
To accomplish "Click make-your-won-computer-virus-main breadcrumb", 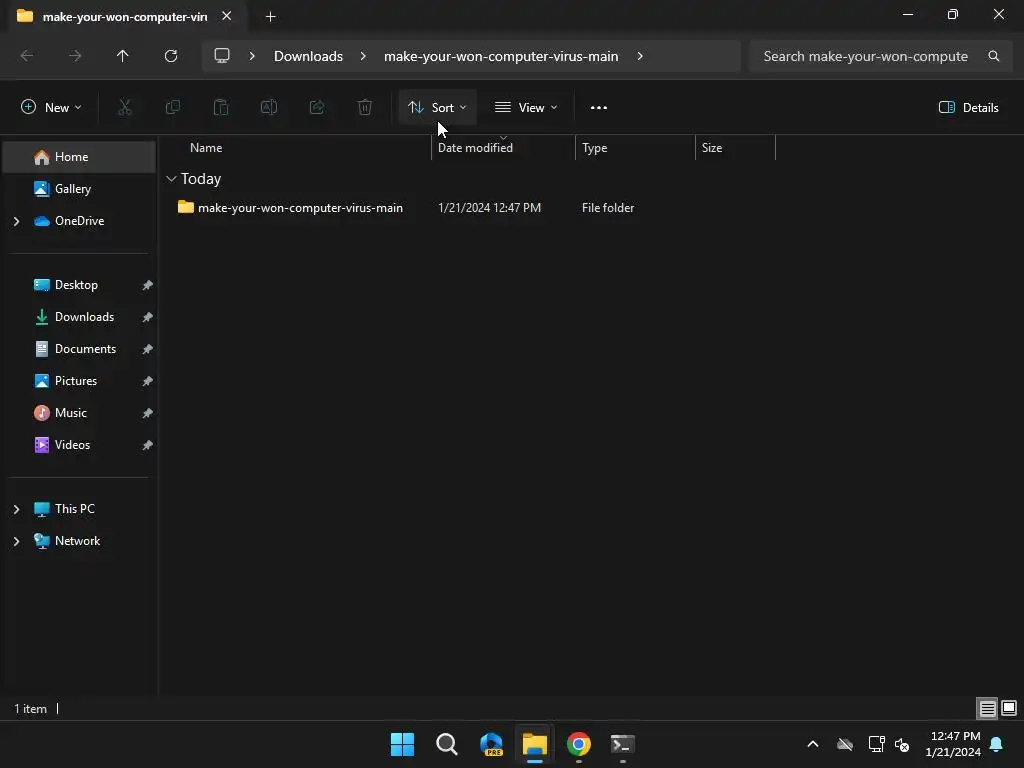I will [x=501, y=56].
